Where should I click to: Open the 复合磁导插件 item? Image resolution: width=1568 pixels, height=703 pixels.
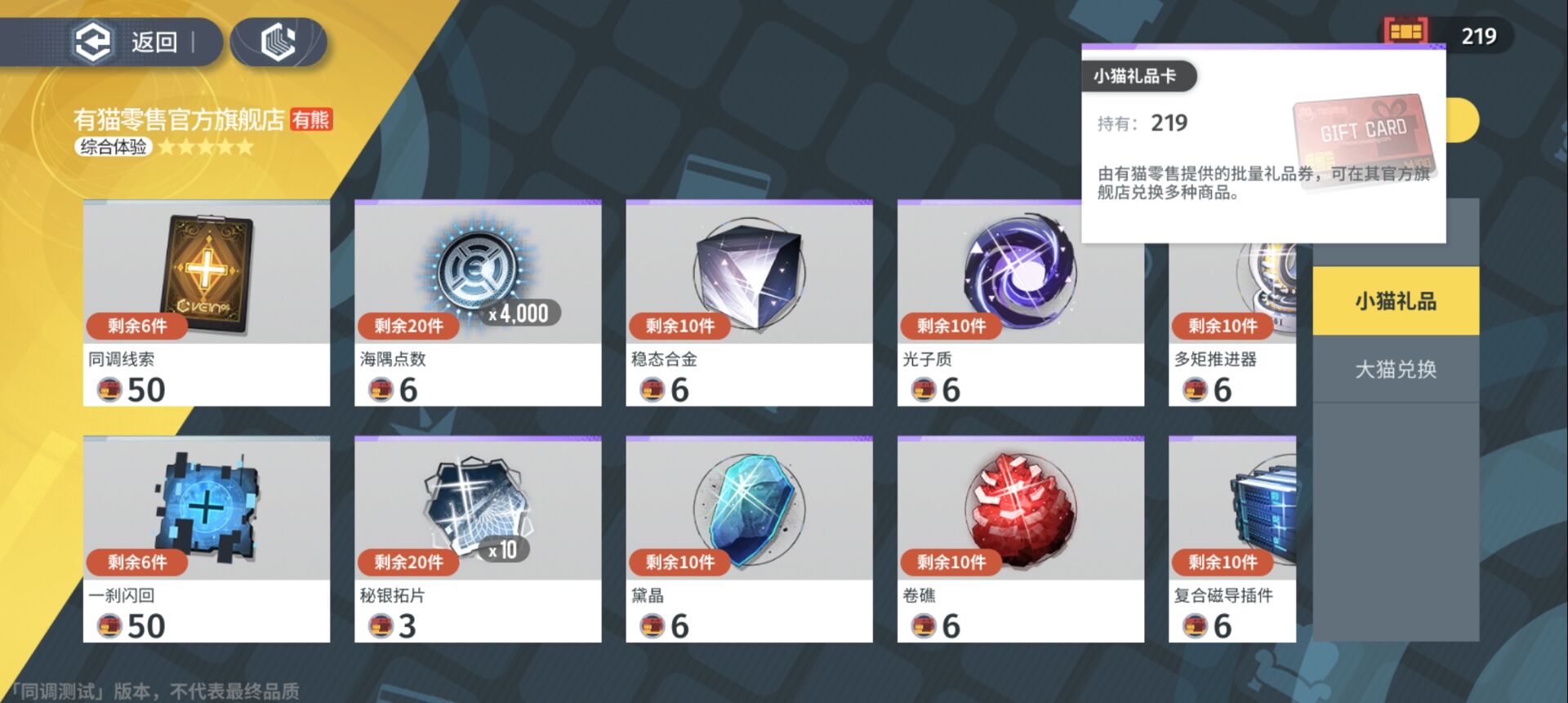(1232, 540)
